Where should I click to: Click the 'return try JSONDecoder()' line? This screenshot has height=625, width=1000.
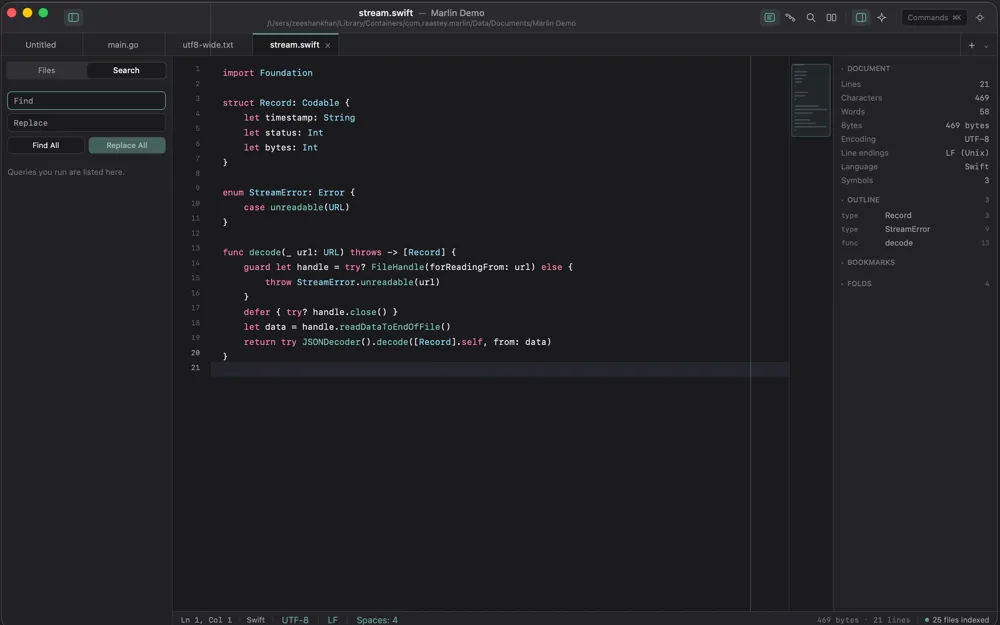[397, 342]
